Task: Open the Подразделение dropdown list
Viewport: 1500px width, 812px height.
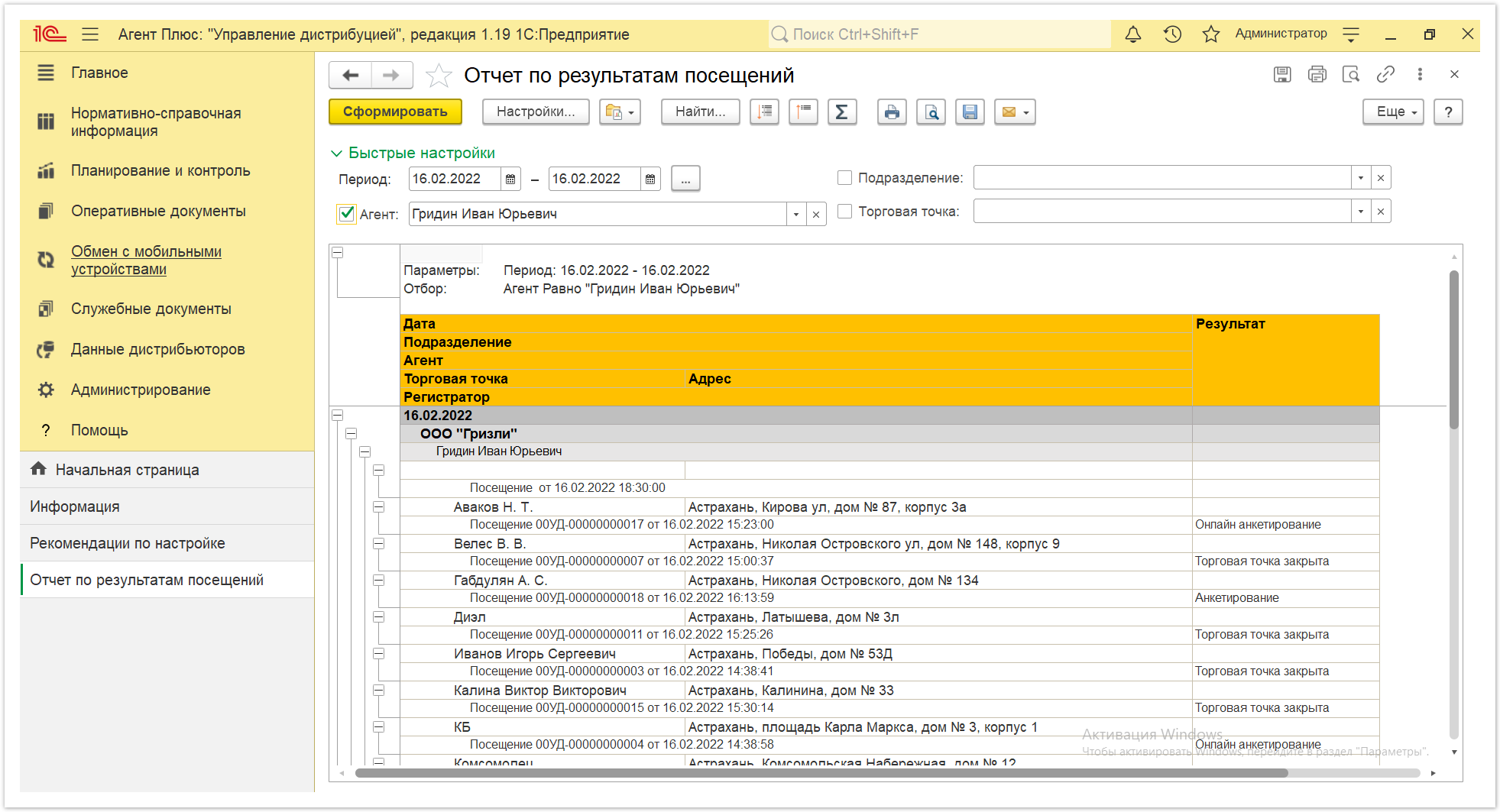Action: tap(1361, 178)
